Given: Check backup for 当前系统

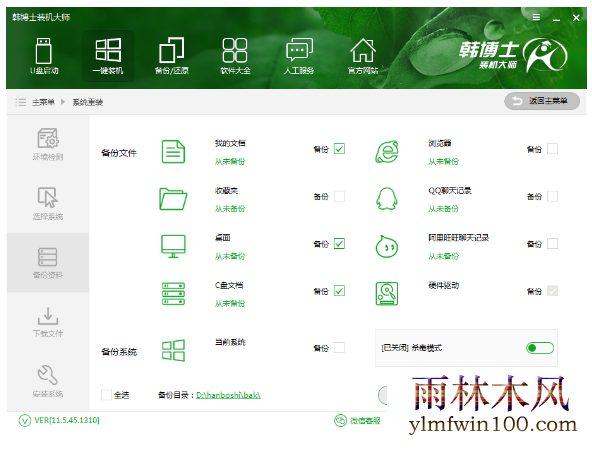Looking at the screenshot, I should pos(339,347).
